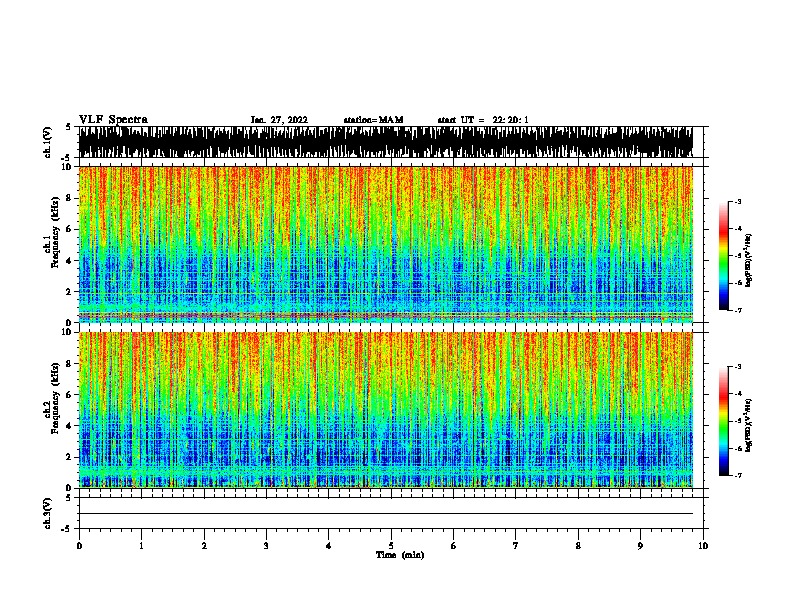Click the "station=MAM" header text

coord(373,120)
